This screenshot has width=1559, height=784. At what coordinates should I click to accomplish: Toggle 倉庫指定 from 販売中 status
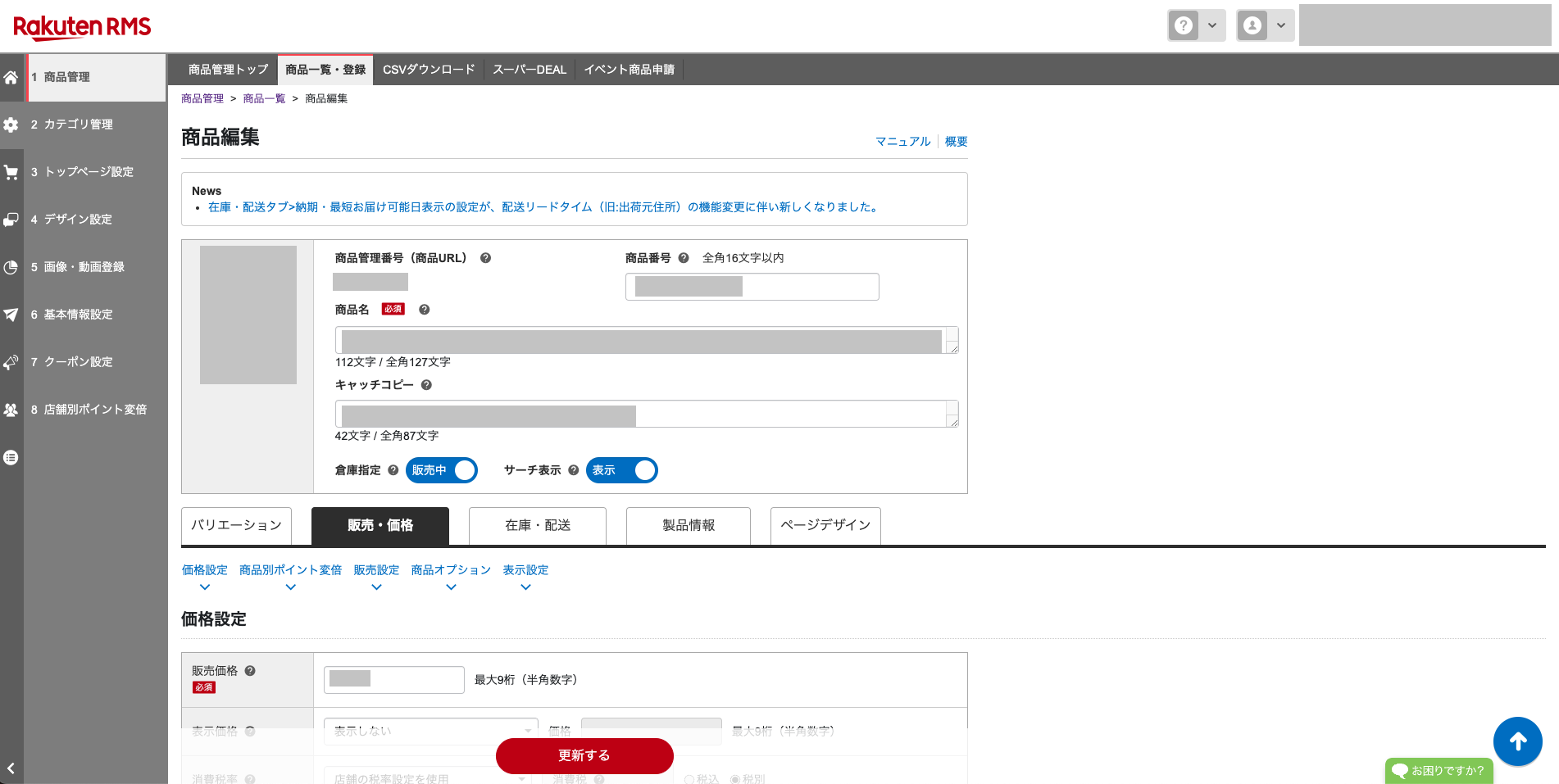[442, 470]
